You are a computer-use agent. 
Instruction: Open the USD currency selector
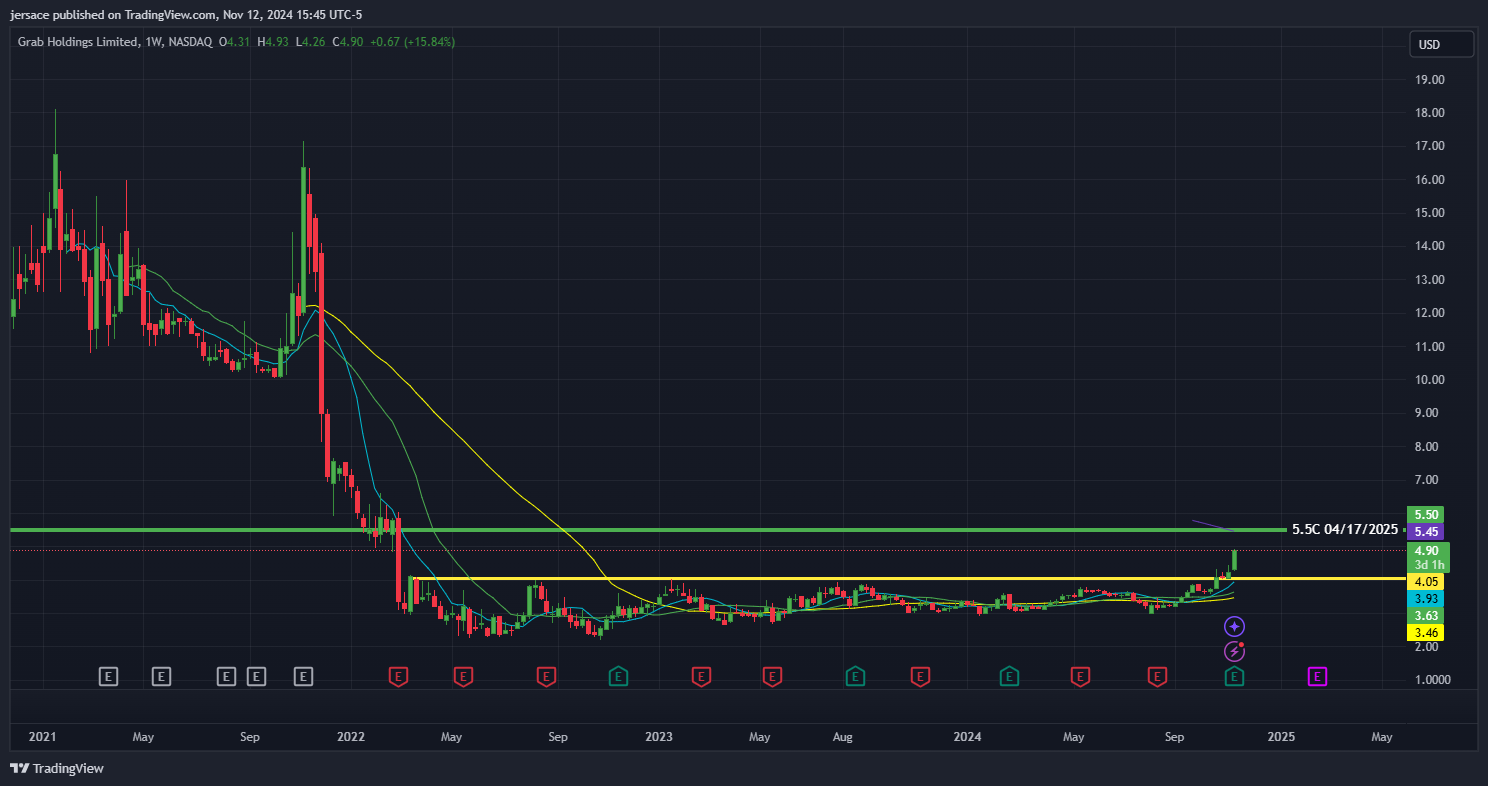pos(1441,44)
